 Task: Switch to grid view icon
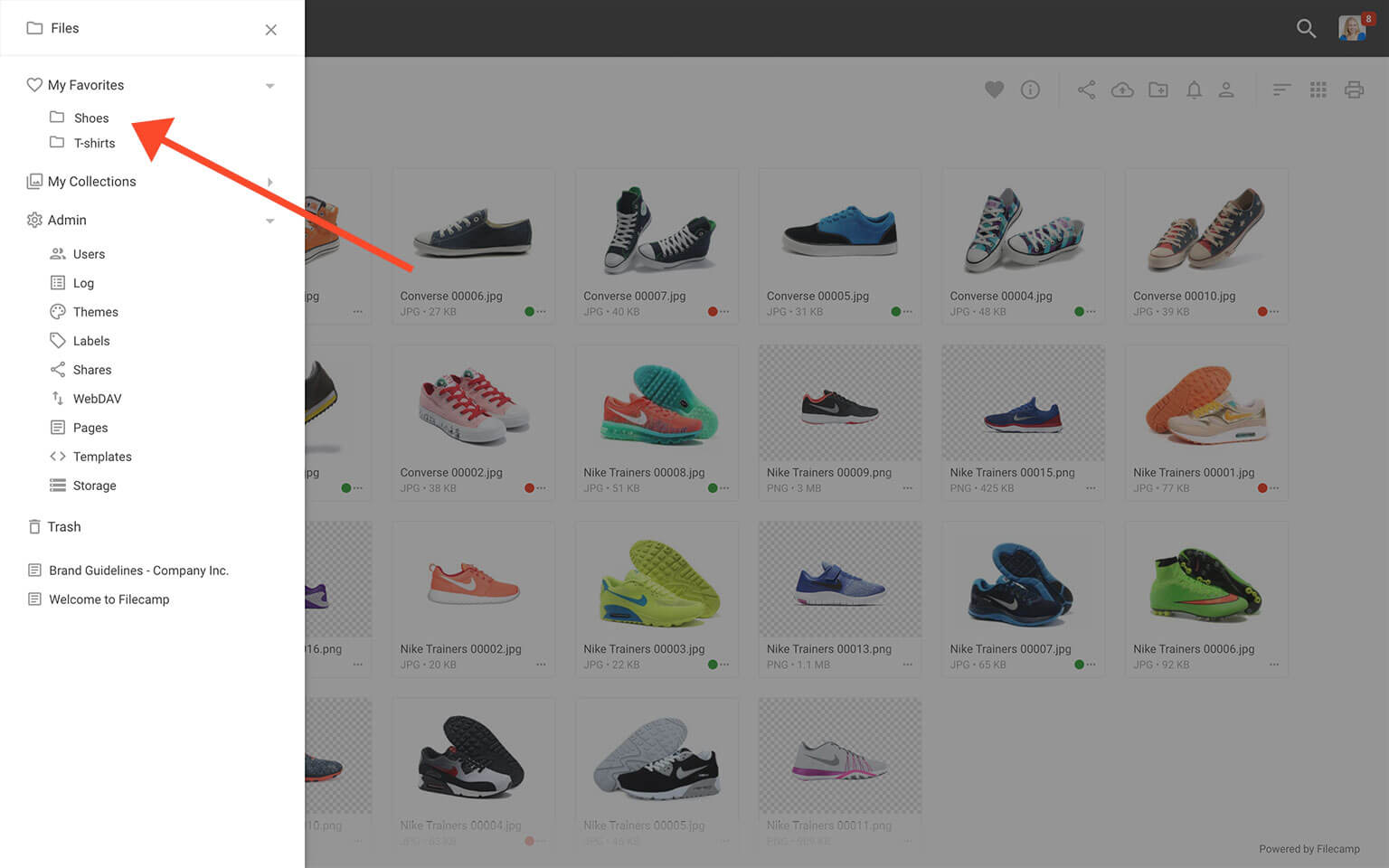click(1318, 90)
